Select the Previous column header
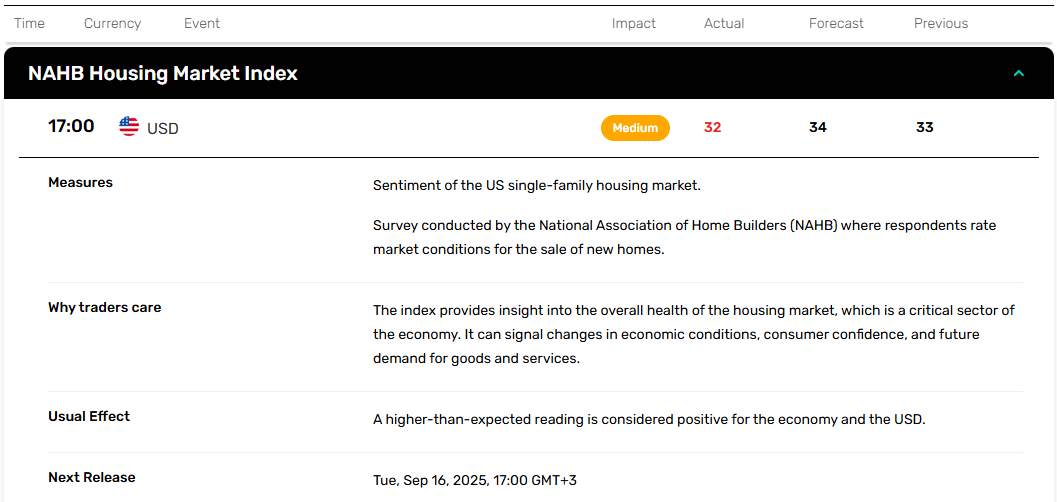The width and height of the screenshot is (1057, 502). point(941,24)
